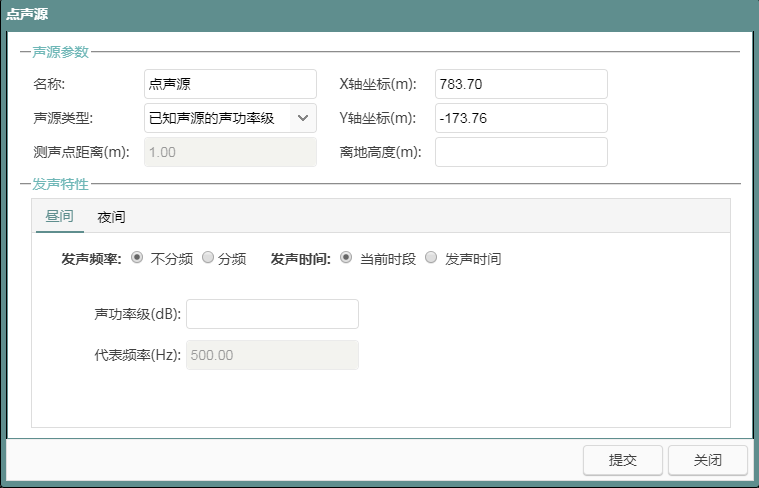Click the 声源参数 section header

tap(61, 51)
